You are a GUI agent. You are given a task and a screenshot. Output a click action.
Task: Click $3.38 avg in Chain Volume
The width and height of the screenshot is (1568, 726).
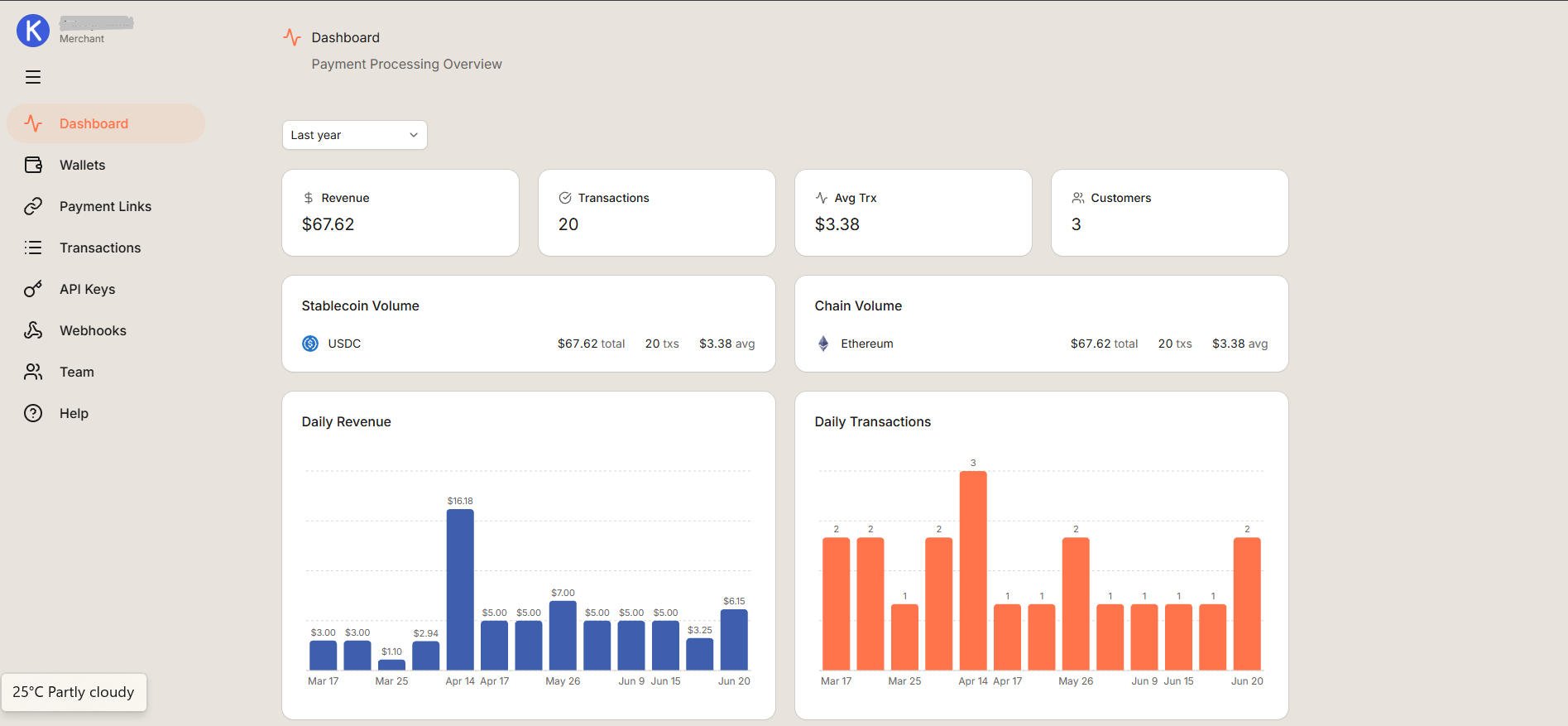coord(1240,344)
